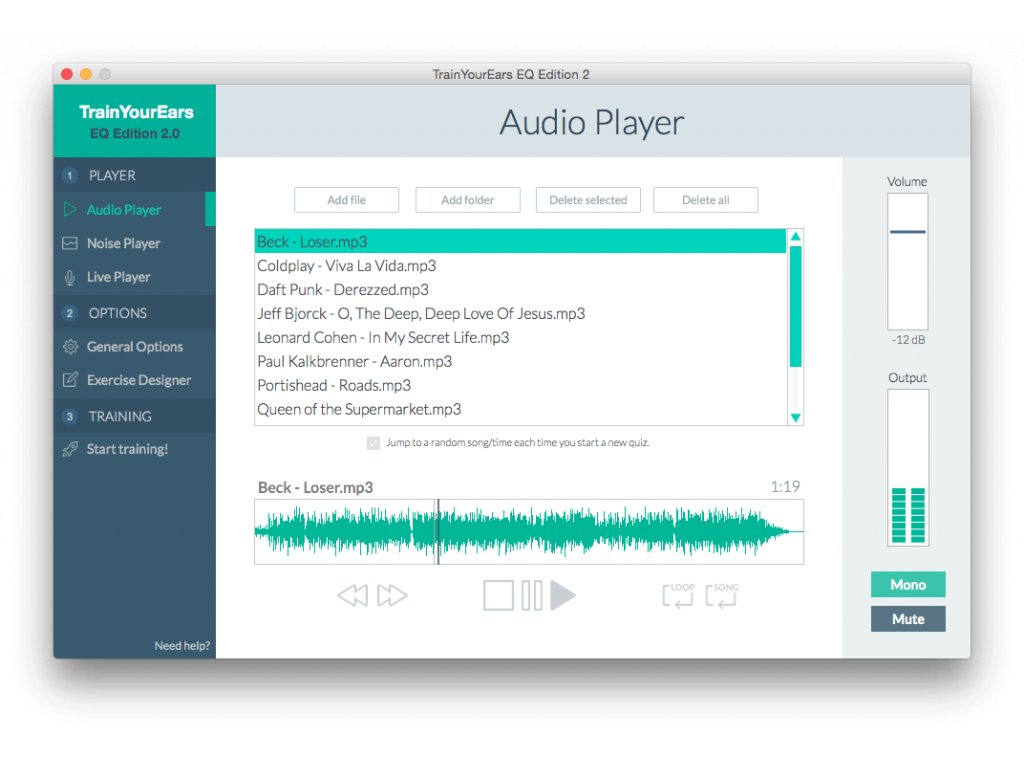
Task: Open the Audio Player section label
Action: coord(124,210)
